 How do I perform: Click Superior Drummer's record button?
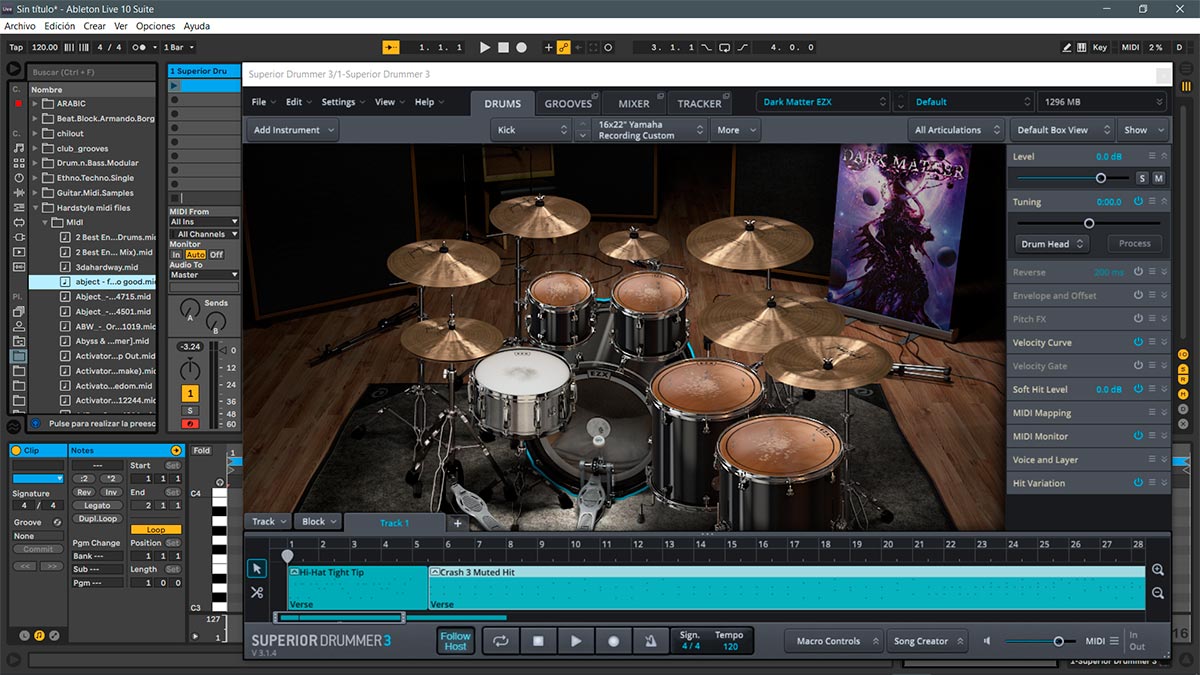614,641
